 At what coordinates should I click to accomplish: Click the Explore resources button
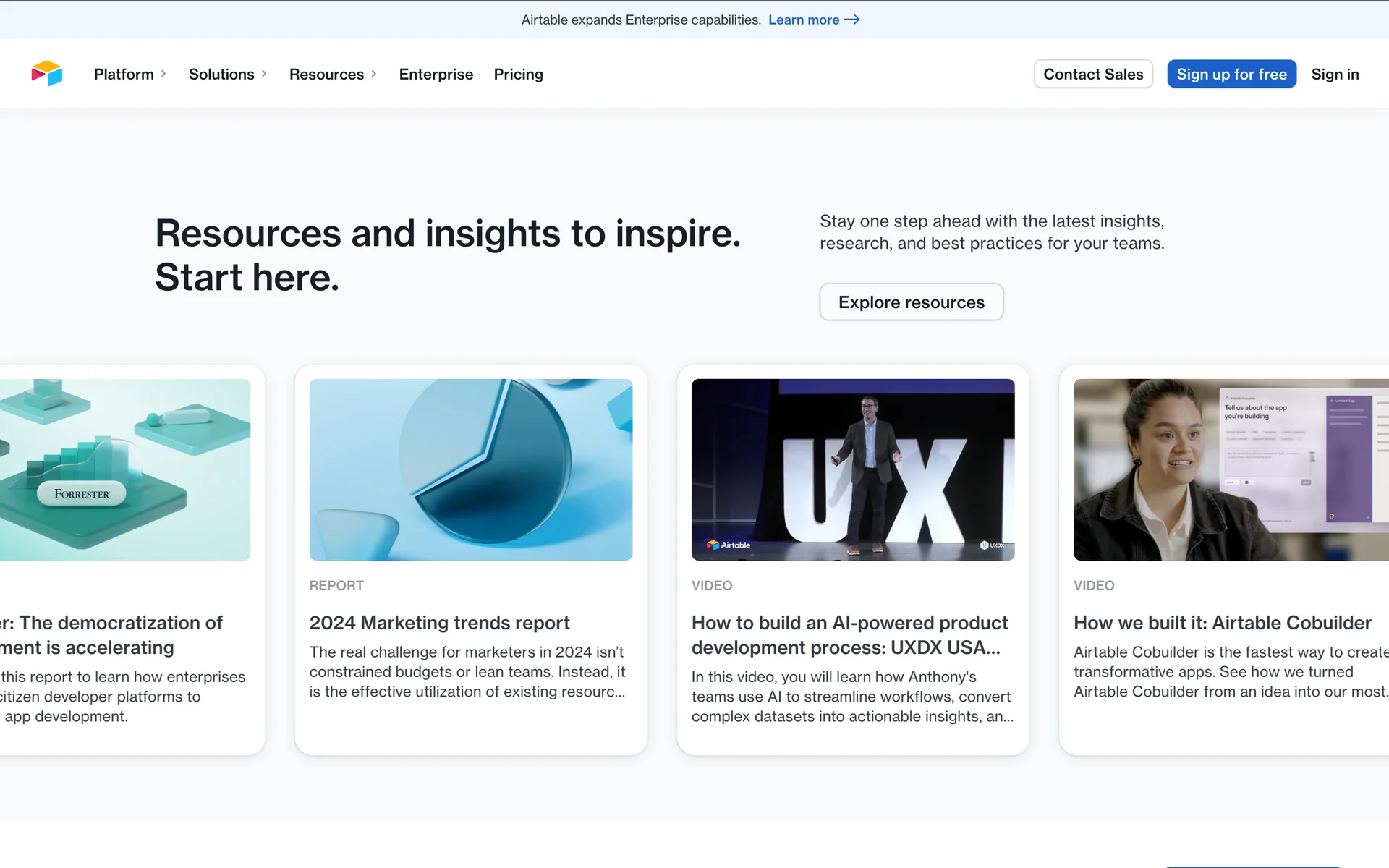(911, 302)
